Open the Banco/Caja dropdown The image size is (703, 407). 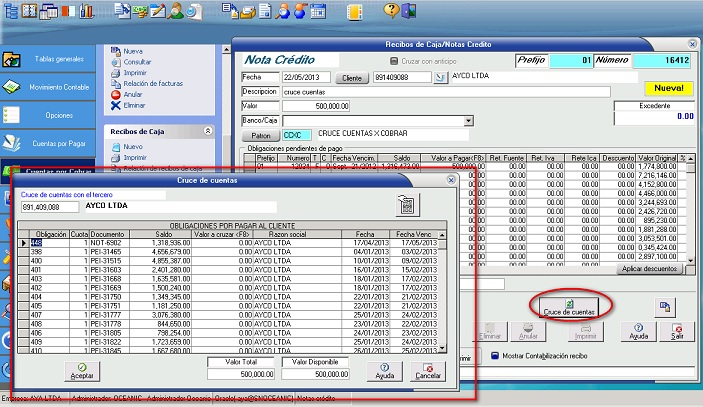coord(469,120)
